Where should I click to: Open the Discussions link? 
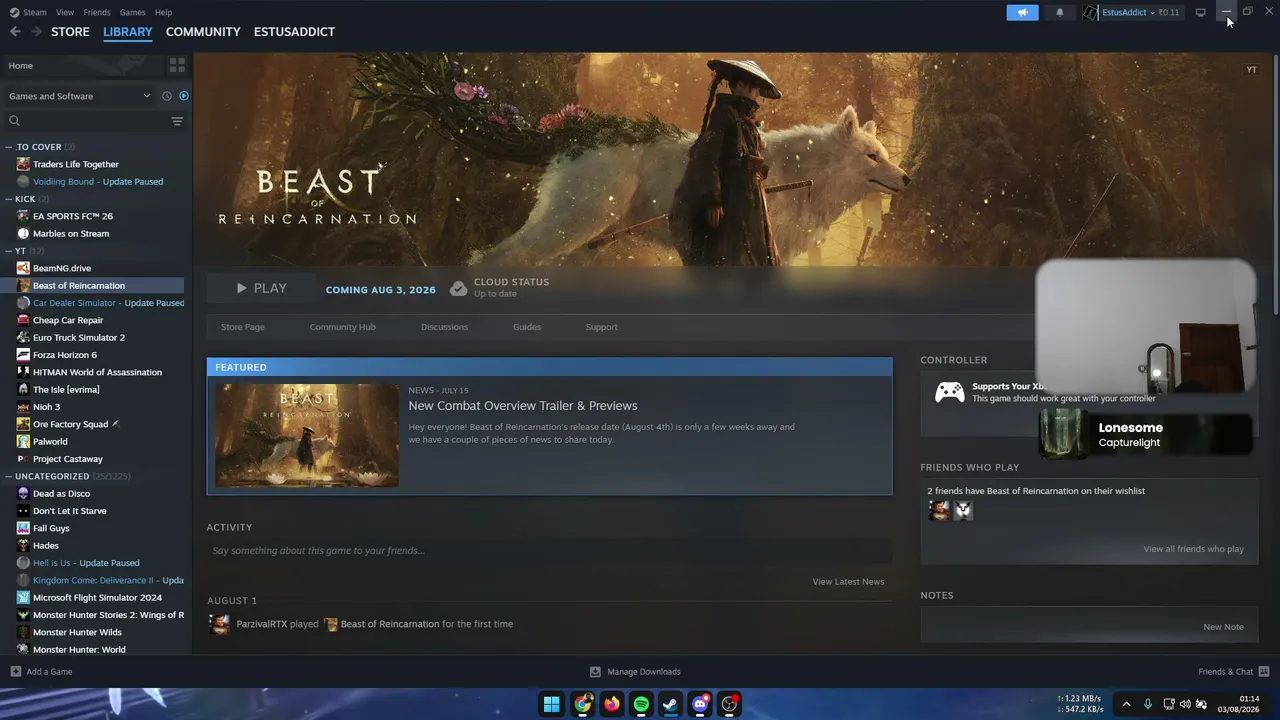tap(444, 327)
